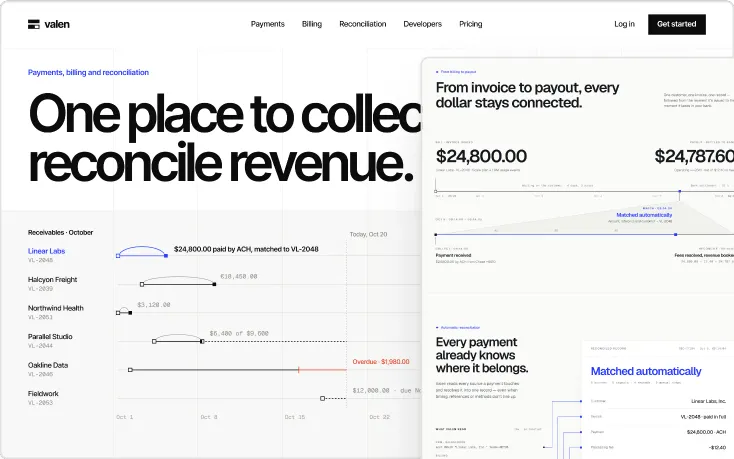Viewport: 734px width, 459px height.
Task: Go to Reconciliation in the navigation
Action: (x=363, y=24)
